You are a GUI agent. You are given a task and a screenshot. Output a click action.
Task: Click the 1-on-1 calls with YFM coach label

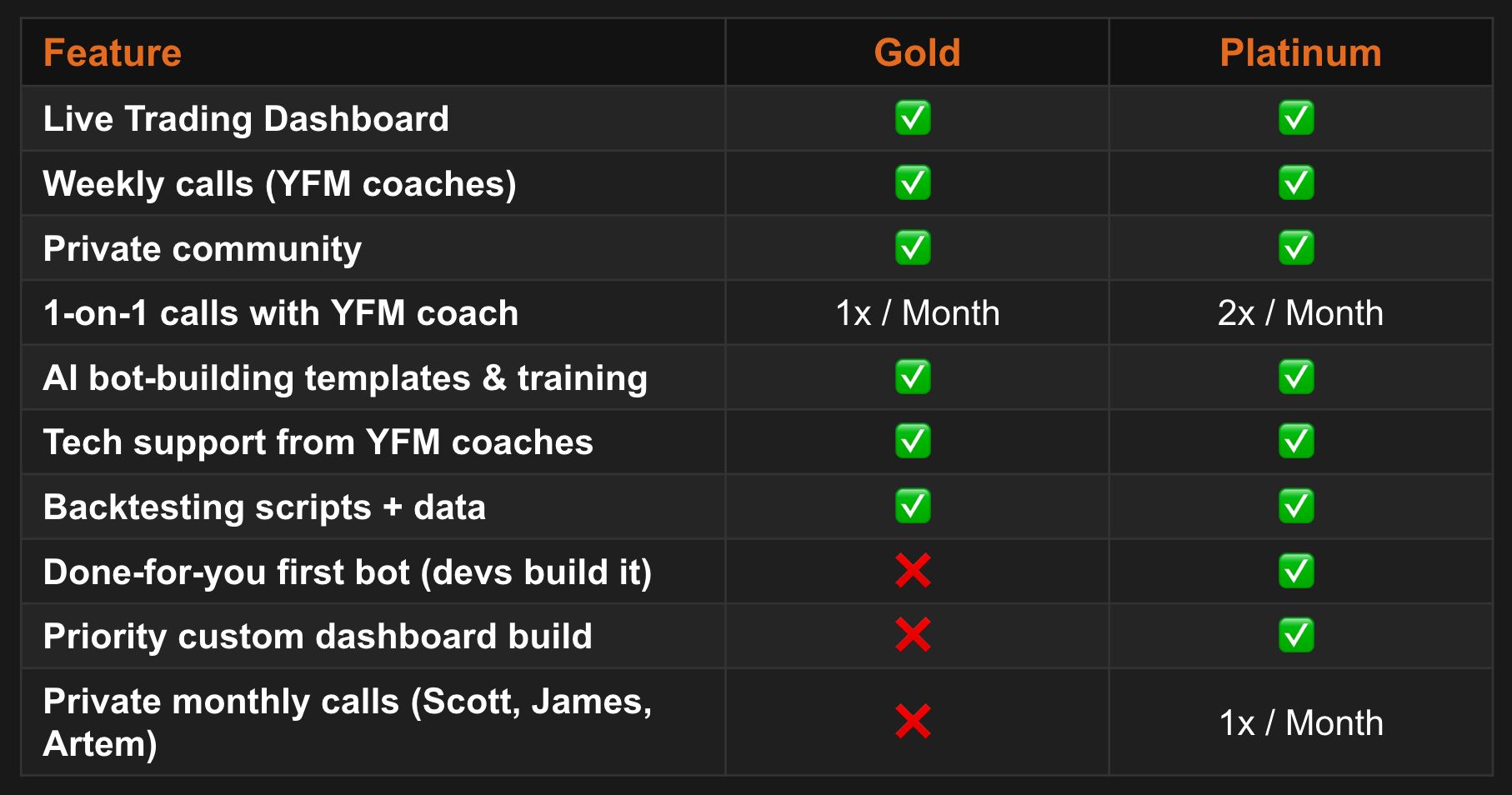pyautogui.click(x=281, y=313)
